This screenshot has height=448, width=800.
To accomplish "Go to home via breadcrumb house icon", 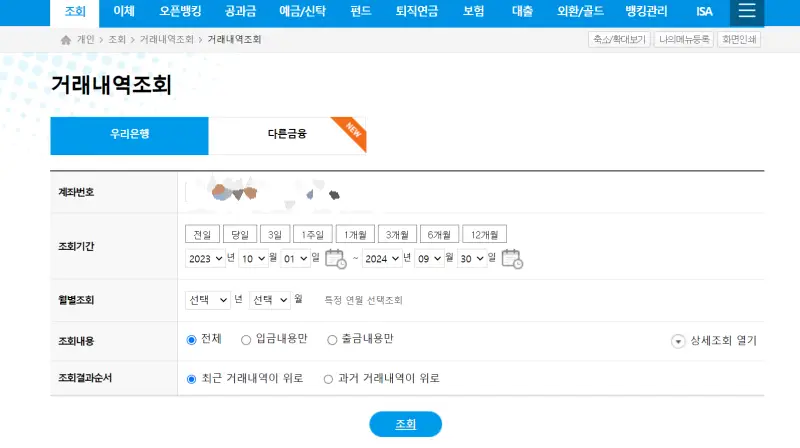I will pos(66,40).
